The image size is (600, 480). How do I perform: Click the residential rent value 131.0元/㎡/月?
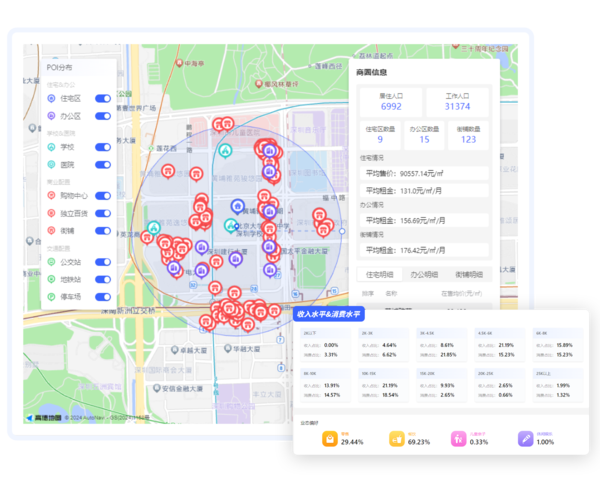point(421,191)
